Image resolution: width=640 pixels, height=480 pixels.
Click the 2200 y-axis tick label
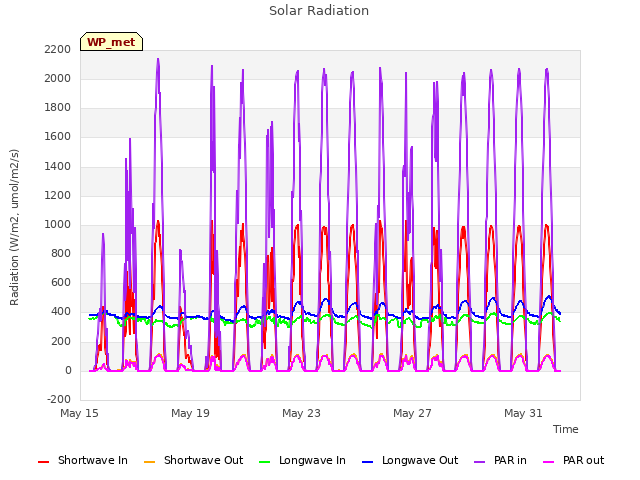[x=58, y=50]
